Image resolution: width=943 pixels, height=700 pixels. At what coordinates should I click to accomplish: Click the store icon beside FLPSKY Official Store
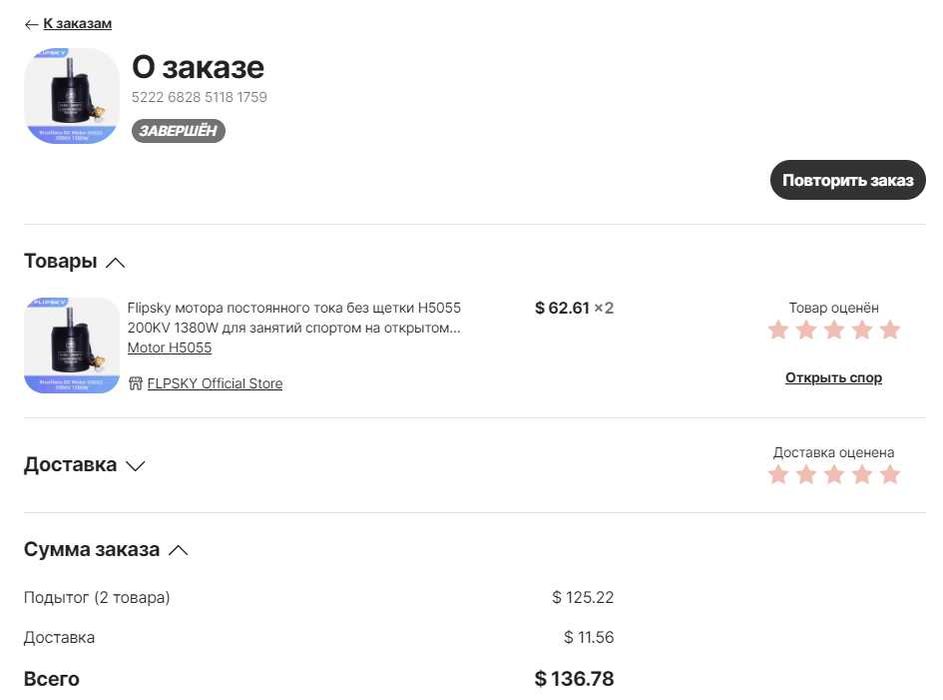pyautogui.click(x=136, y=384)
